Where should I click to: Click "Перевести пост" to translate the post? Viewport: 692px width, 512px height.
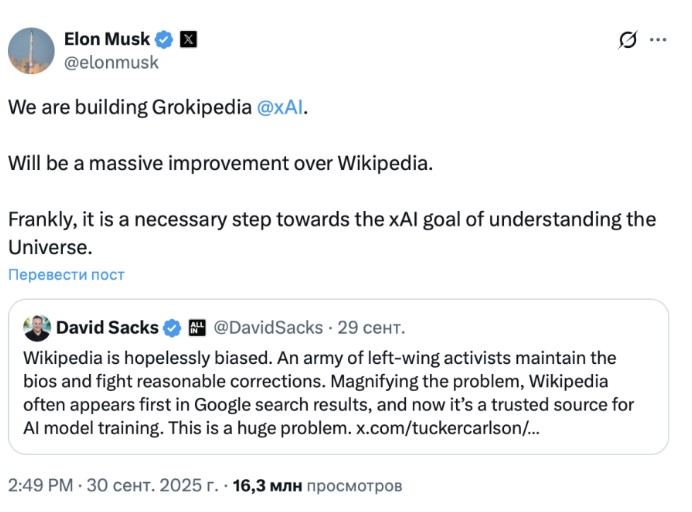[67, 274]
